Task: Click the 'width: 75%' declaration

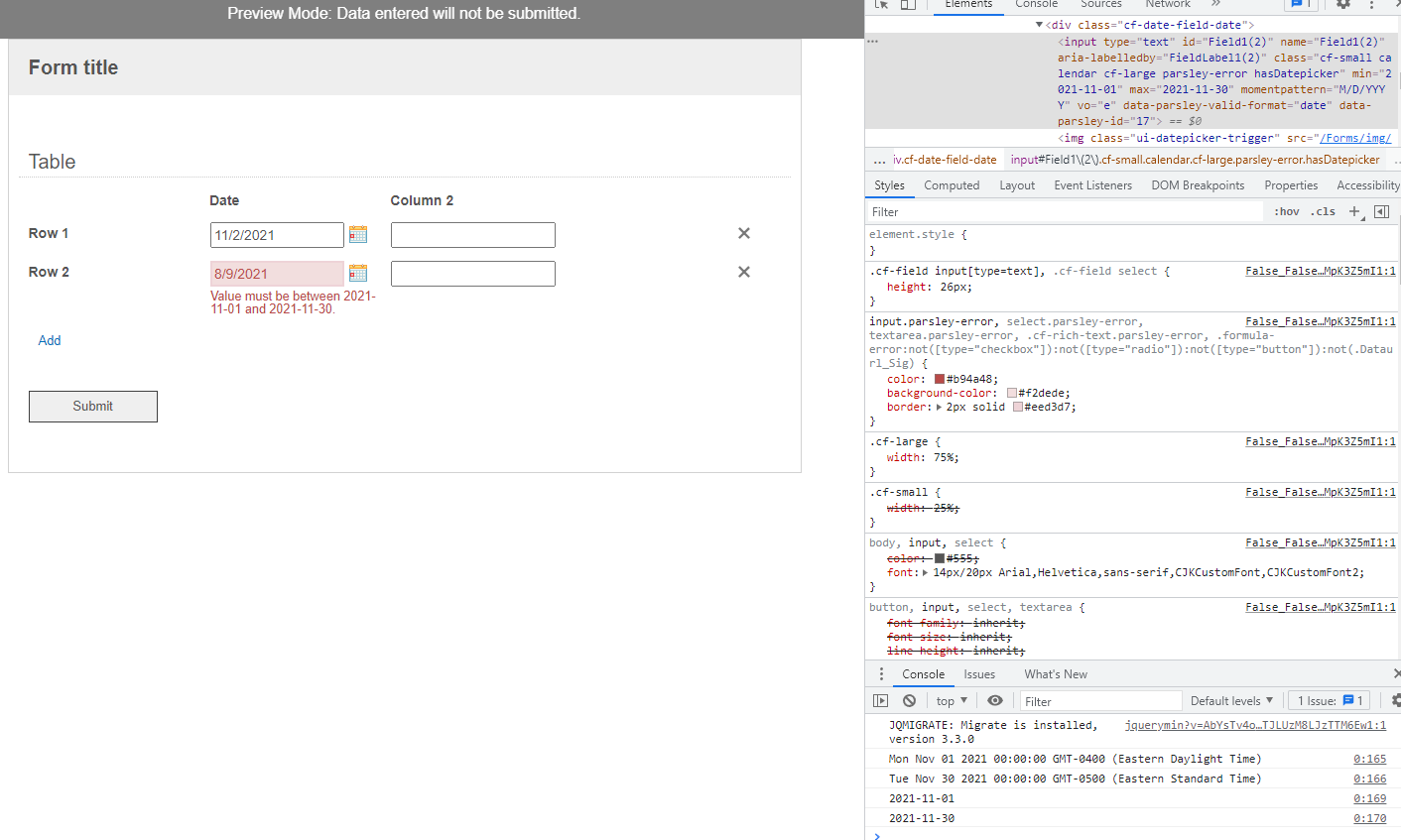Action: pos(923,457)
